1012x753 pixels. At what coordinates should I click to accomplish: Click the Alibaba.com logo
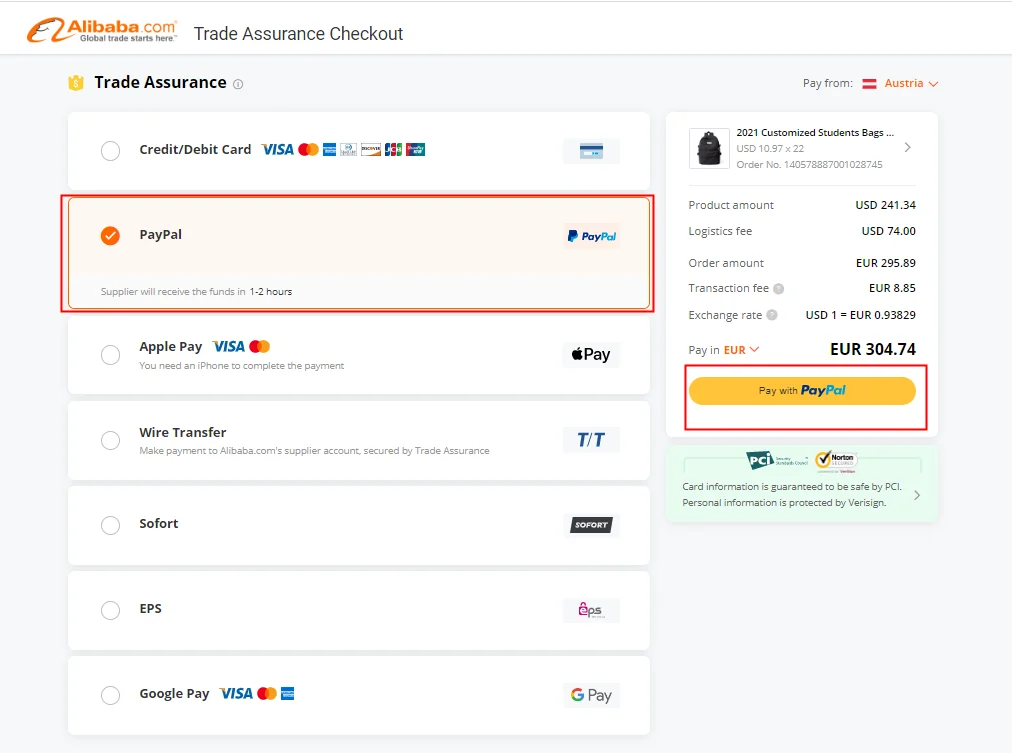[x=102, y=30]
